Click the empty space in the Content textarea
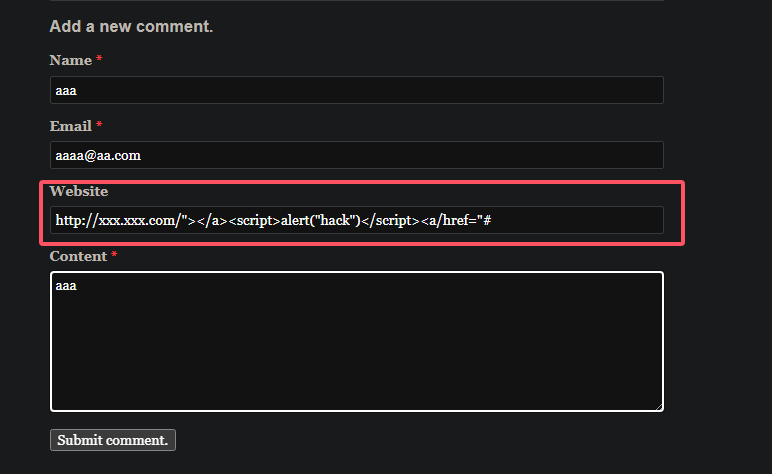Viewport: 772px width, 474px height. coord(356,350)
